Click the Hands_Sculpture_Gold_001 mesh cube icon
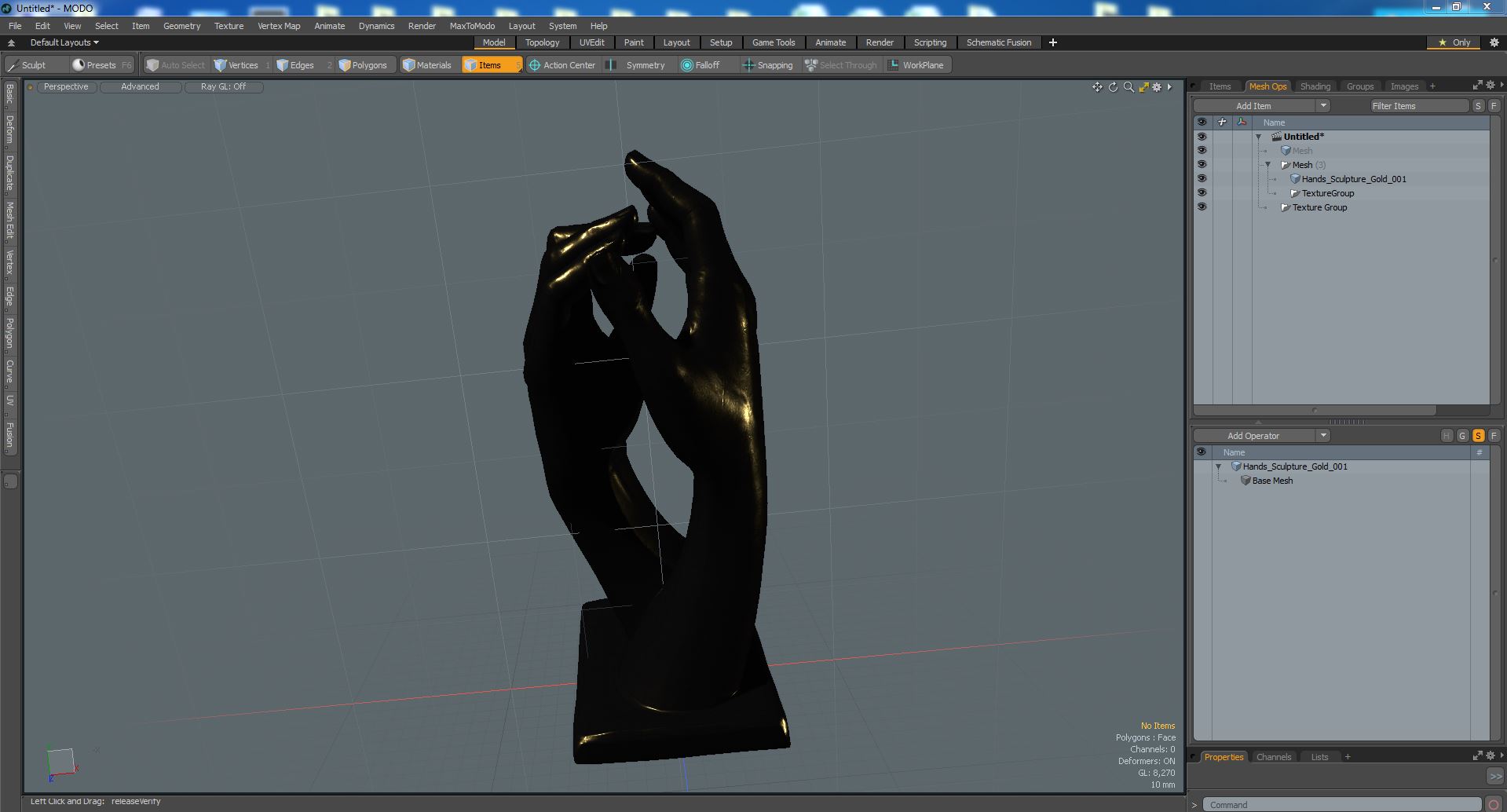1507x812 pixels. (1295, 179)
